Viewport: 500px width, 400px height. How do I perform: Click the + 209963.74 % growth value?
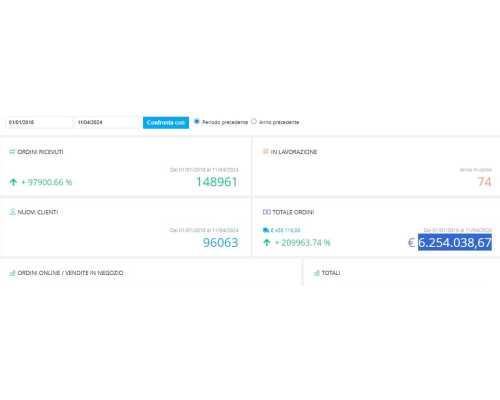click(303, 243)
